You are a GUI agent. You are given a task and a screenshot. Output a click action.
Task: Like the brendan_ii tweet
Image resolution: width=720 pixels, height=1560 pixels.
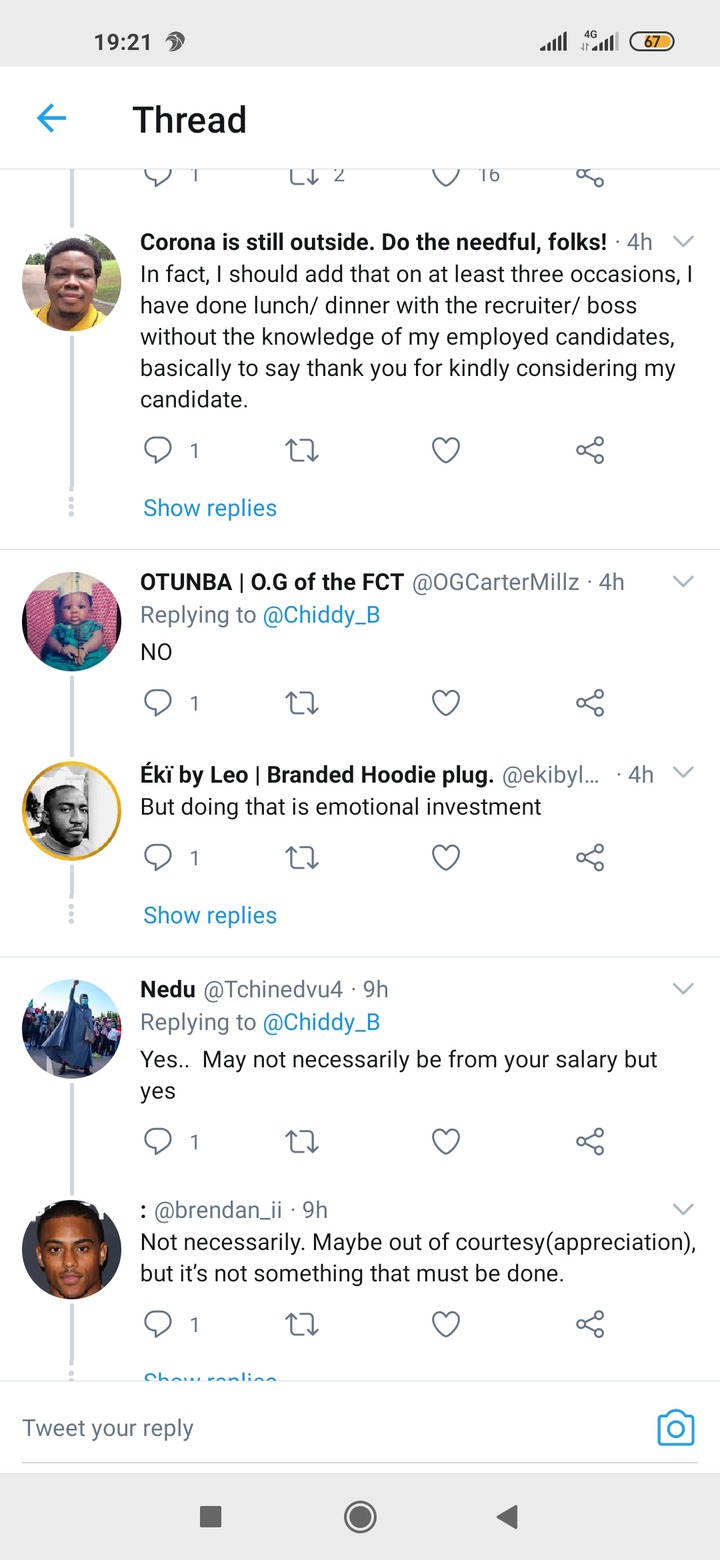click(445, 1324)
